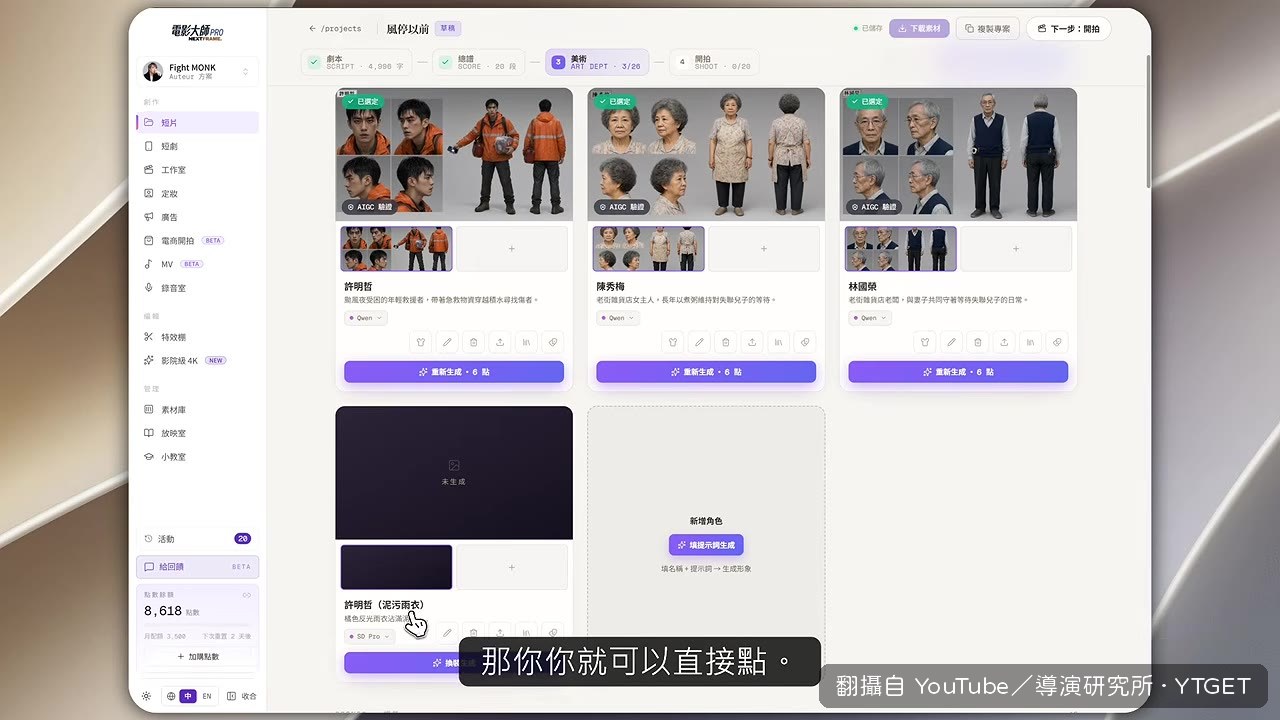The height and width of the screenshot is (720, 1280).
Task: Open the 素材庫 library item
Action: click(197, 410)
